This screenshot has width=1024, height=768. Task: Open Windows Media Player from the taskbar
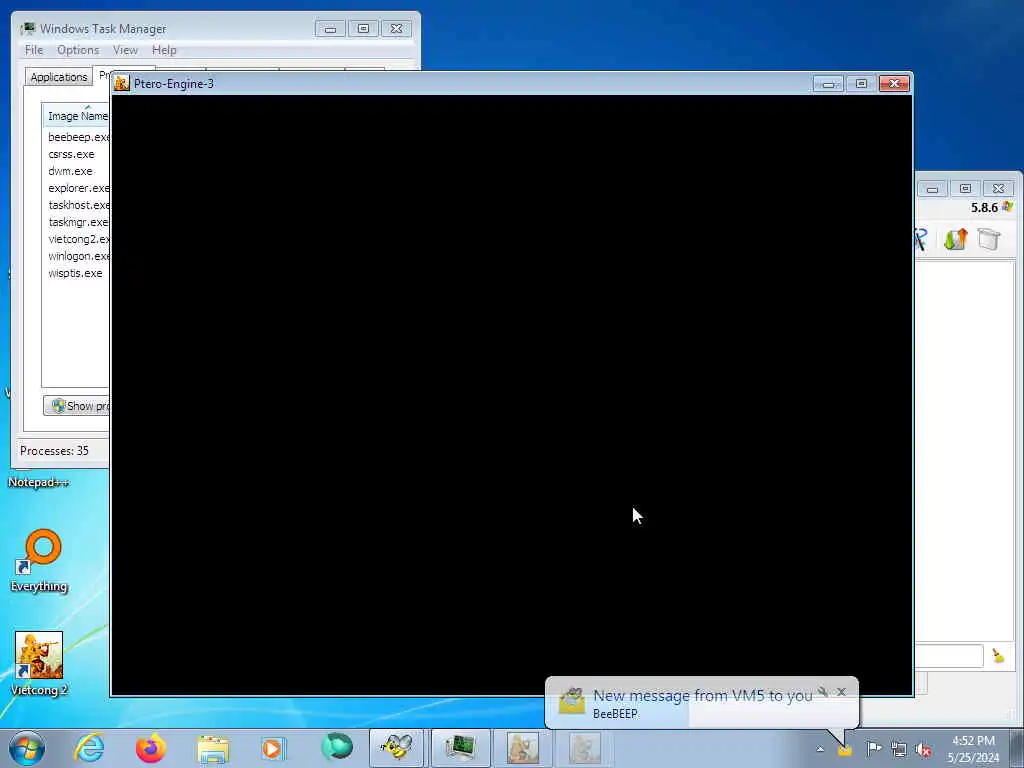point(273,748)
